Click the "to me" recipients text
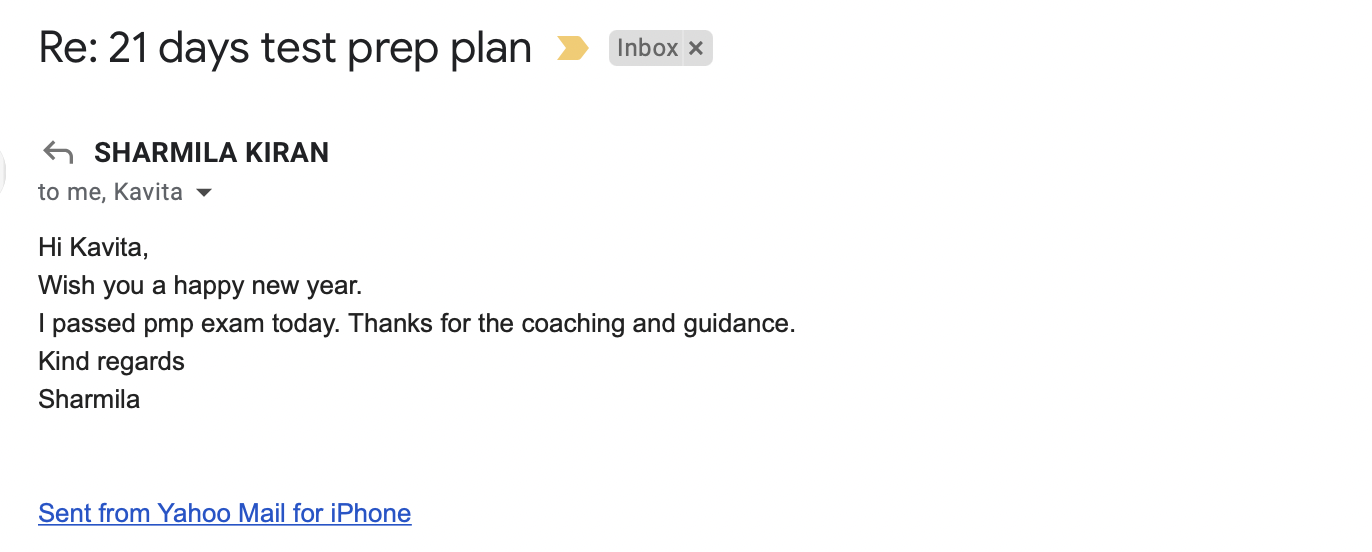 [x=68, y=192]
